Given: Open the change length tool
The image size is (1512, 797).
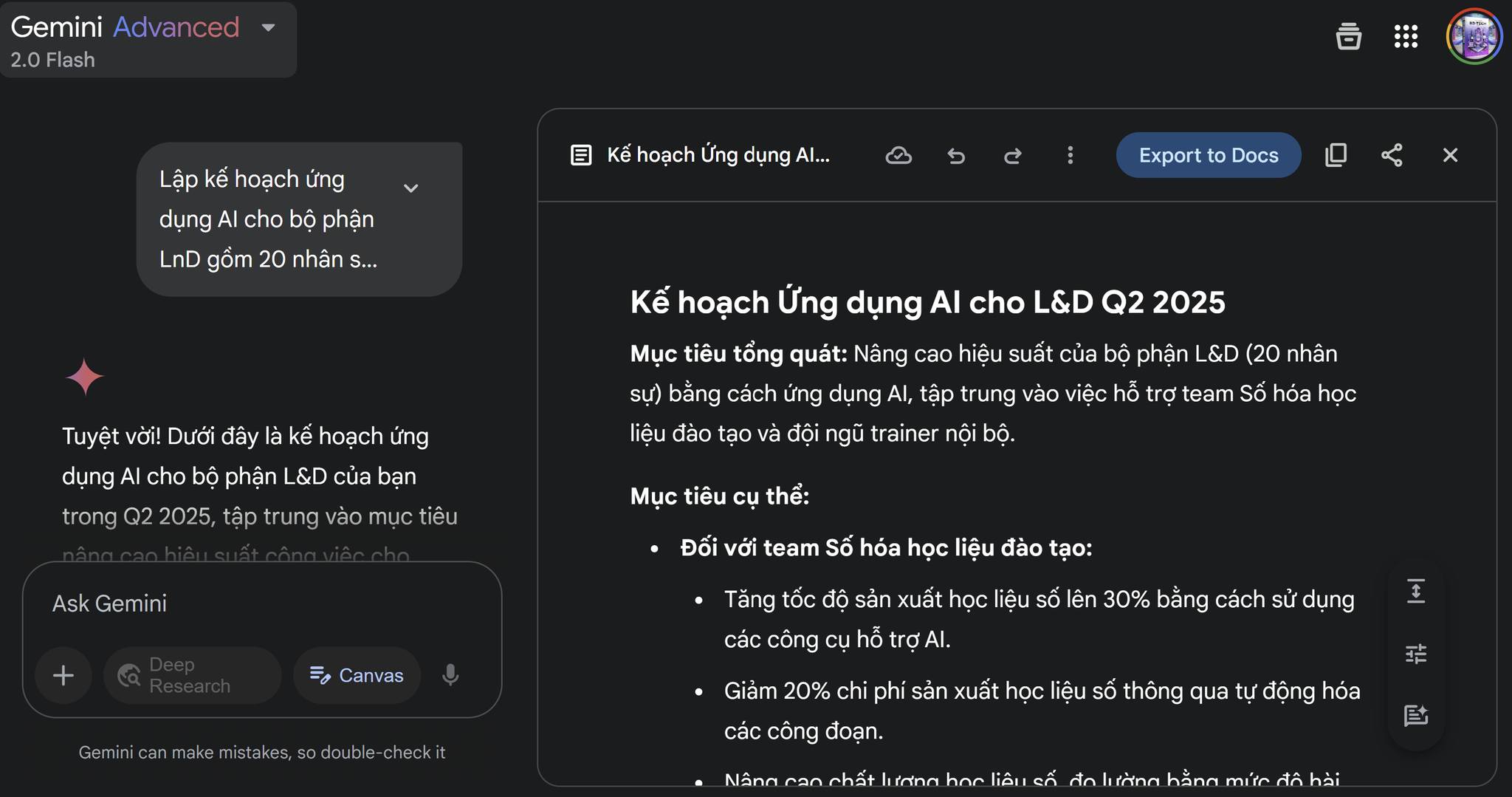Looking at the screenshot, I should [1415, 592].
